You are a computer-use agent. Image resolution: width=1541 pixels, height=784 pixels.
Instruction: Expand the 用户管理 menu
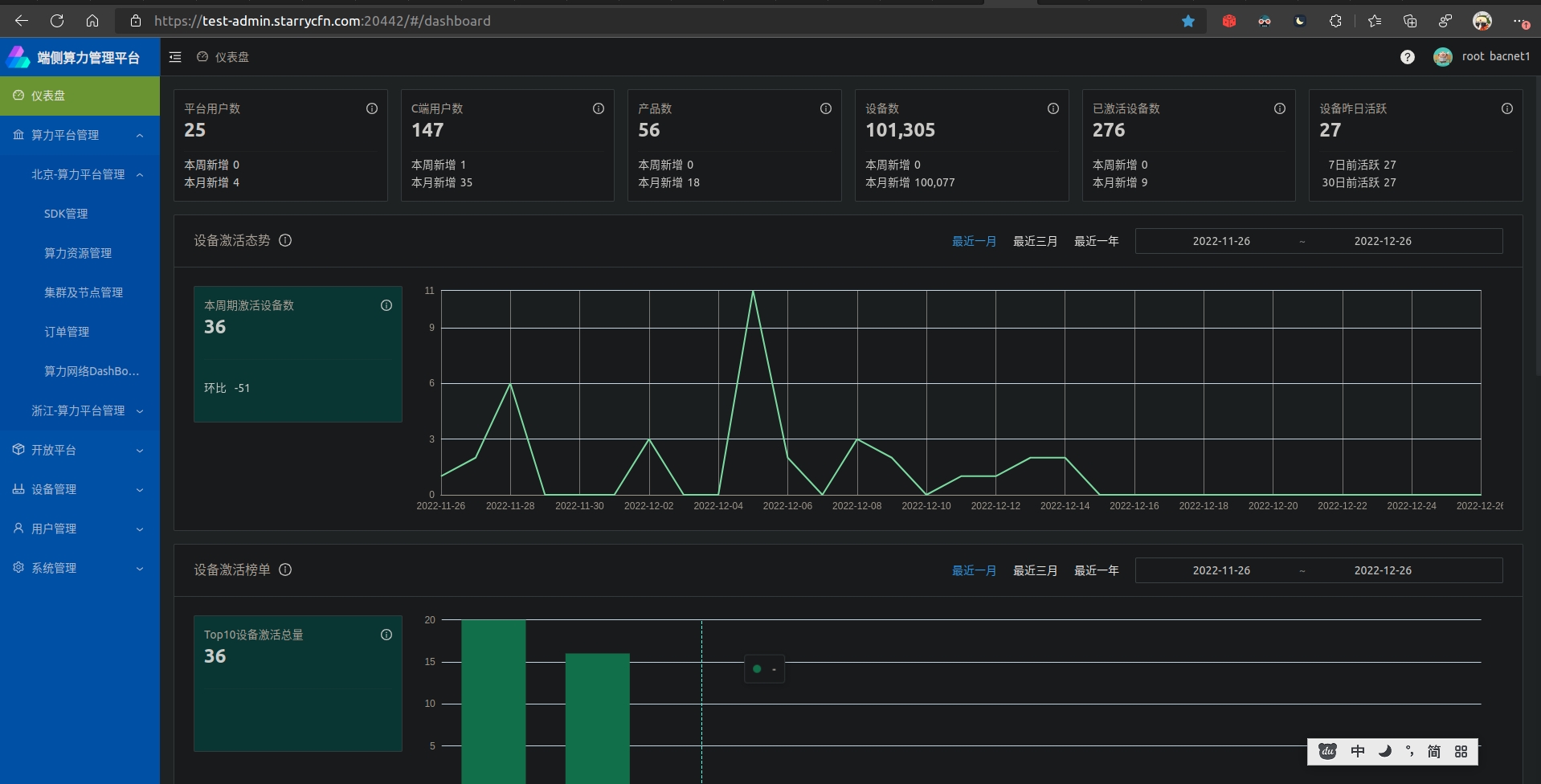point(80,529)
